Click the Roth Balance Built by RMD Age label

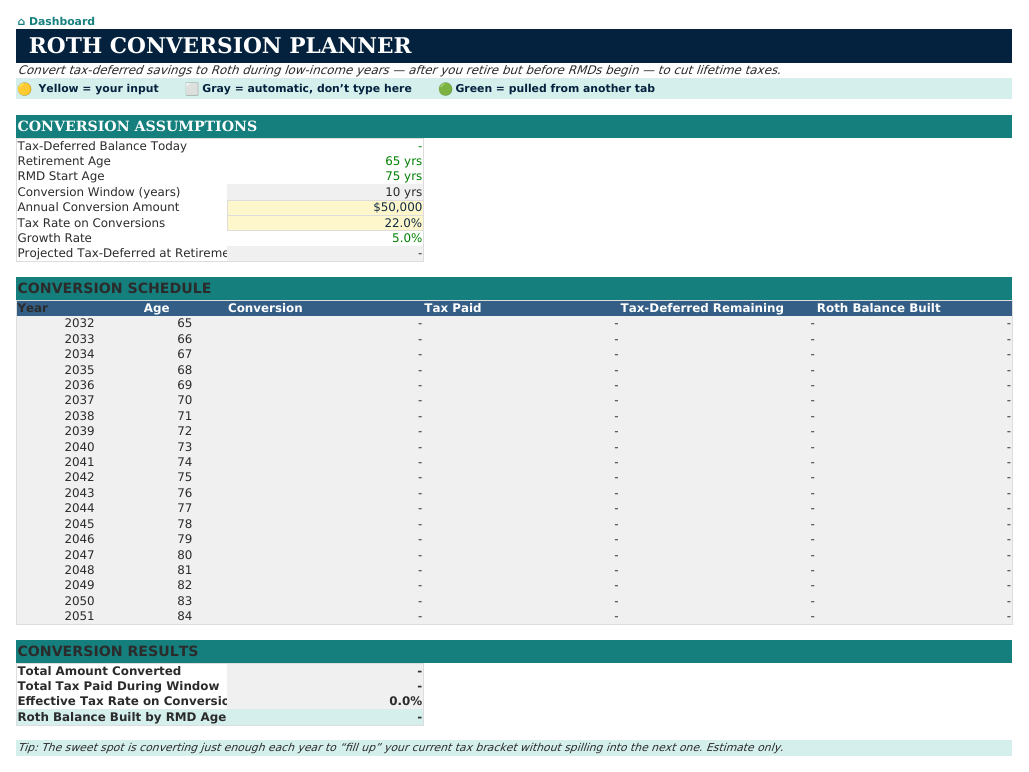122,718
